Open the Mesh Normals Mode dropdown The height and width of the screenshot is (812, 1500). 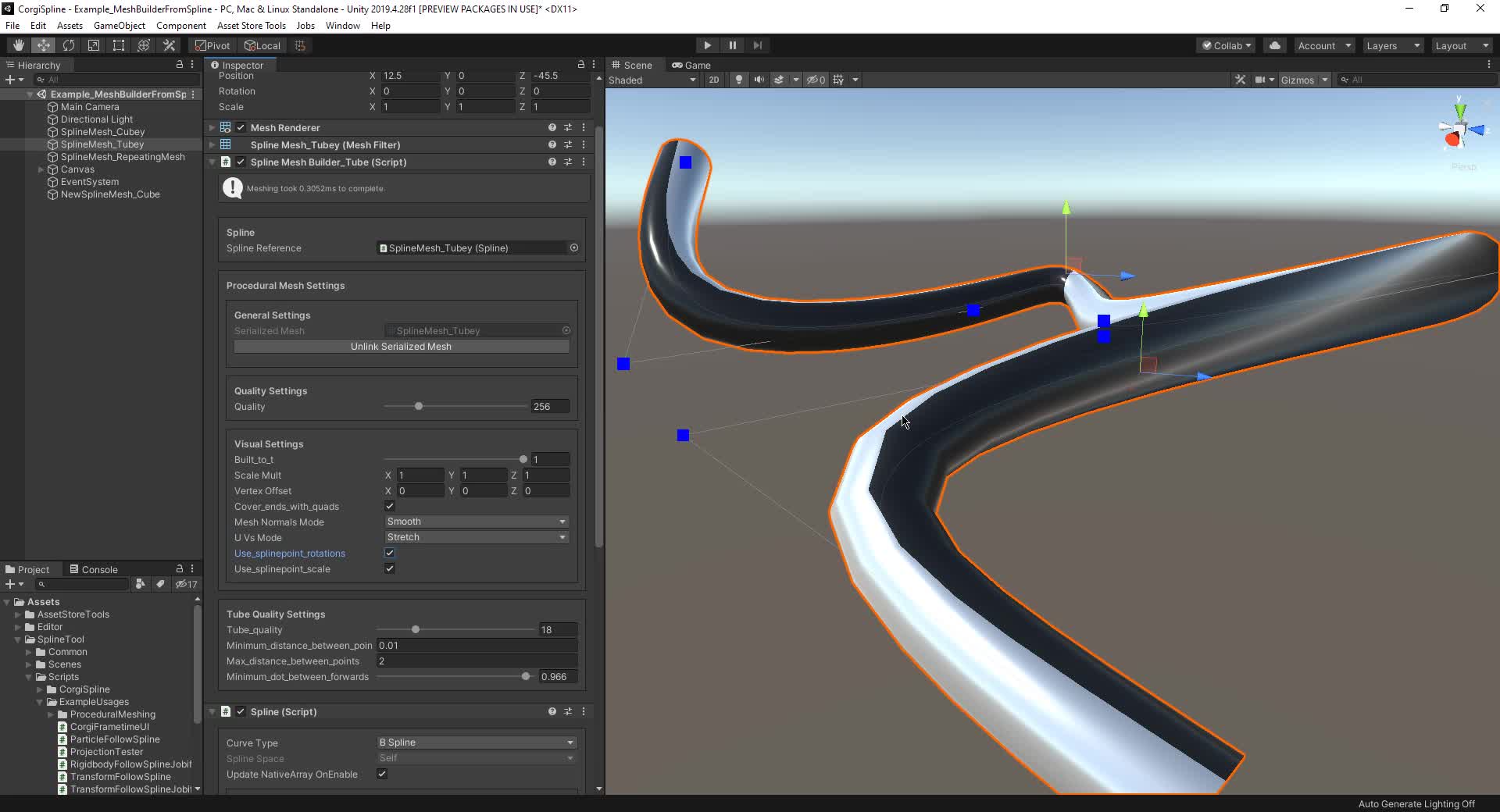pyautogui.click(x=476, y=522)
